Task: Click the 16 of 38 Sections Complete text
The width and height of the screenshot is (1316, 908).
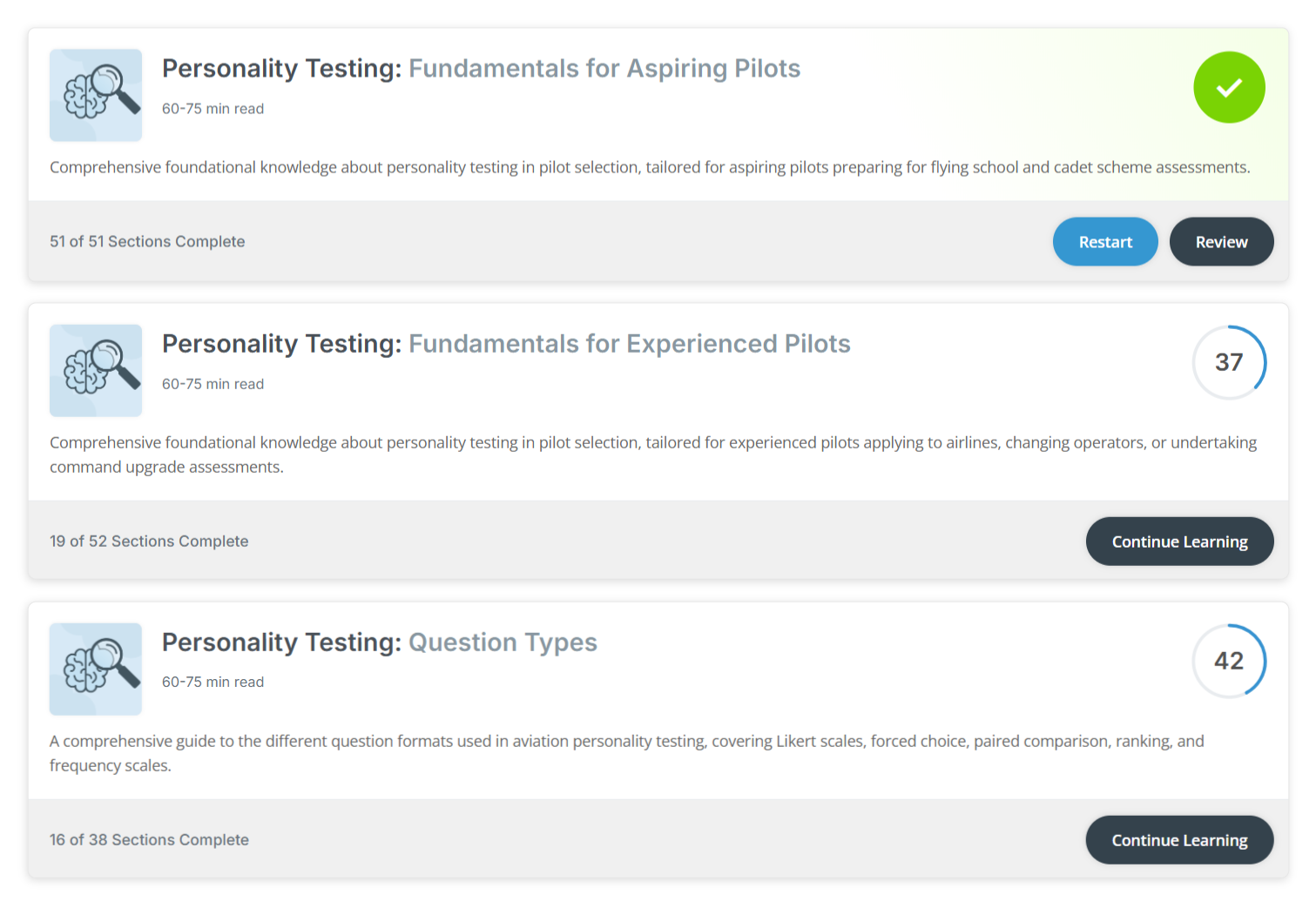Action: [149, 840]
